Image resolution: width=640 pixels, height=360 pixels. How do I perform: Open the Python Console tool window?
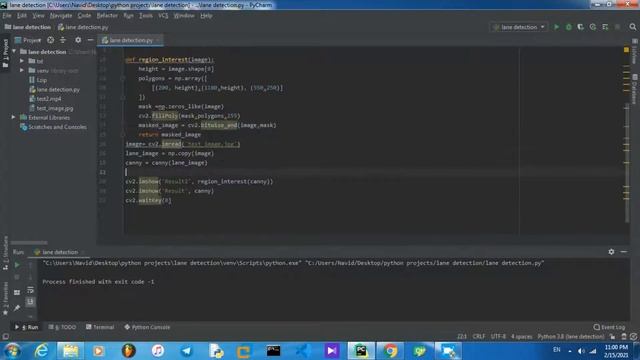point(147,327)
